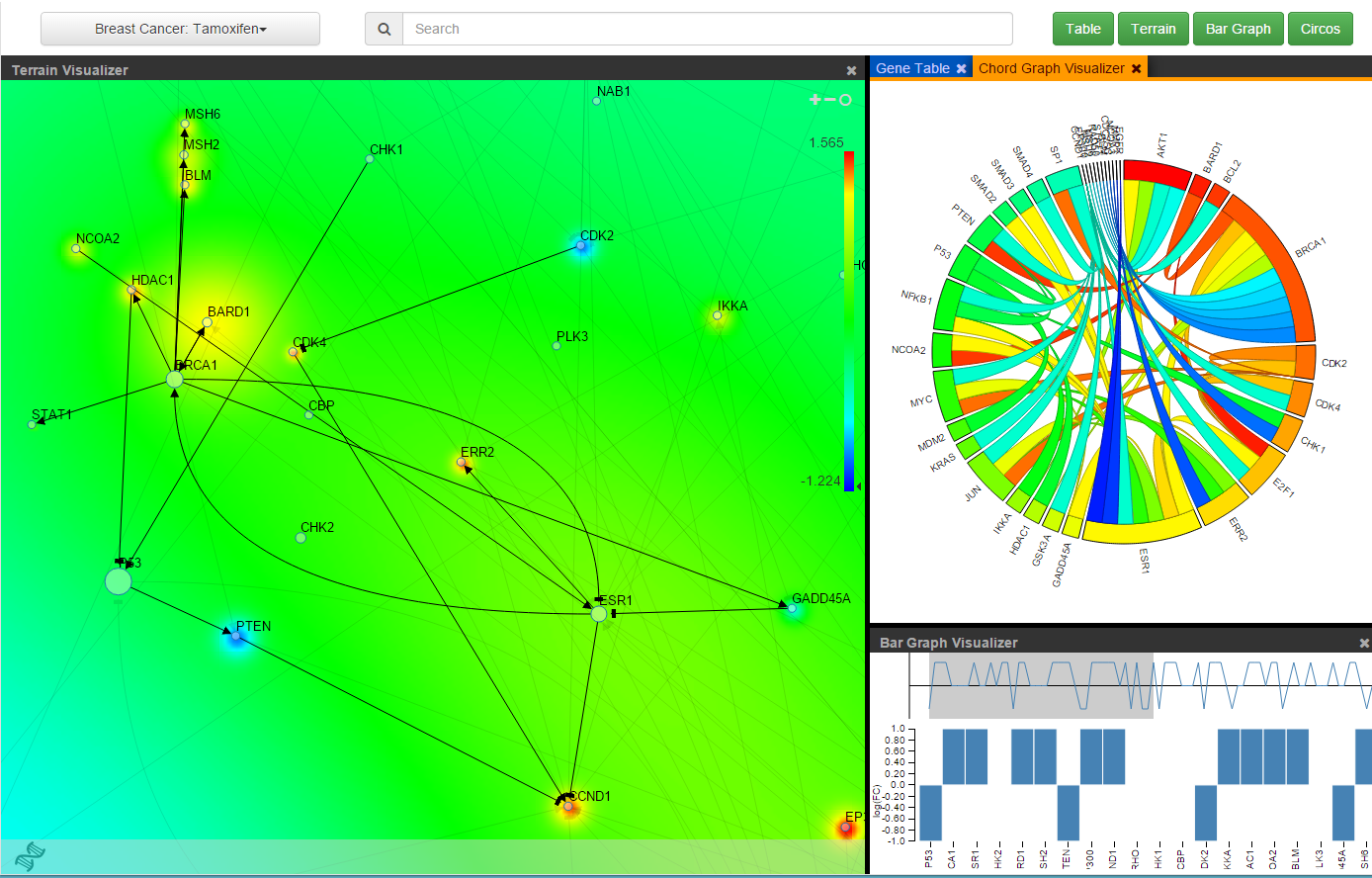This screenshot has width=1372, height=878.
Task: Select the CDK4 node in terrain
Action: click(x=294, y=352)
